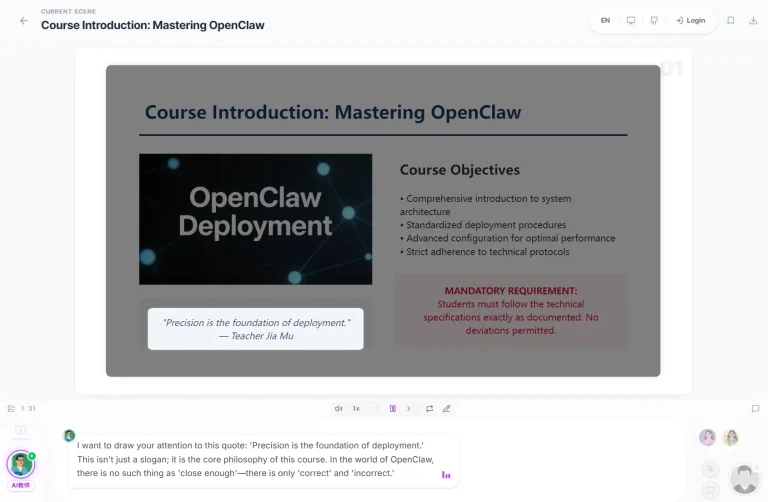This screenshot has width=768, height=502.
Task: Click the back arrow beside scene title
Action: click(x=24, y=20)
